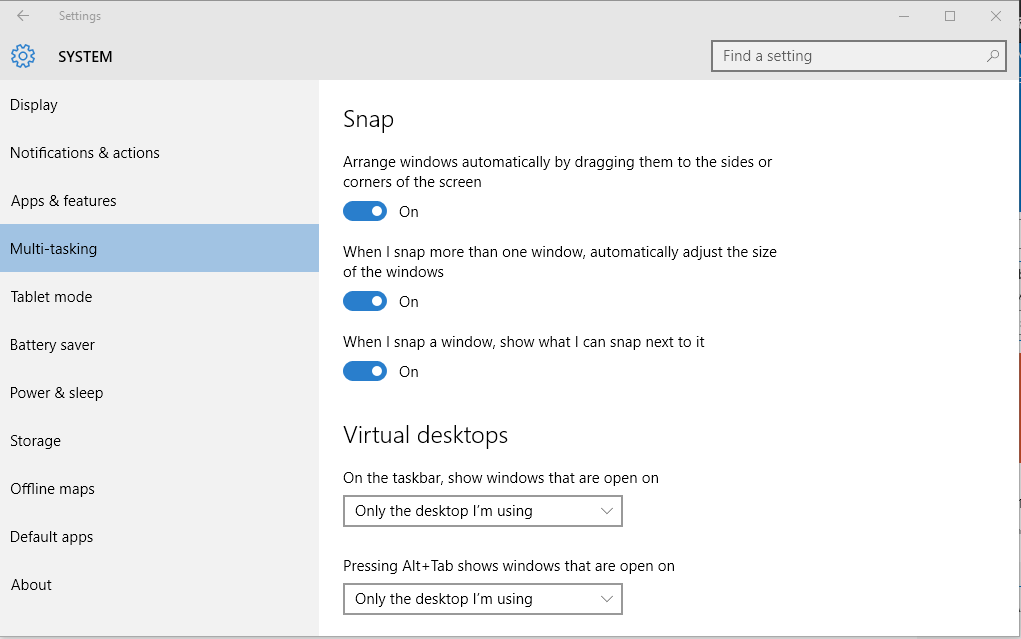The image size is (1021, 639).
Task: Disable show what I can snap toggle
Action: (365, 371)
